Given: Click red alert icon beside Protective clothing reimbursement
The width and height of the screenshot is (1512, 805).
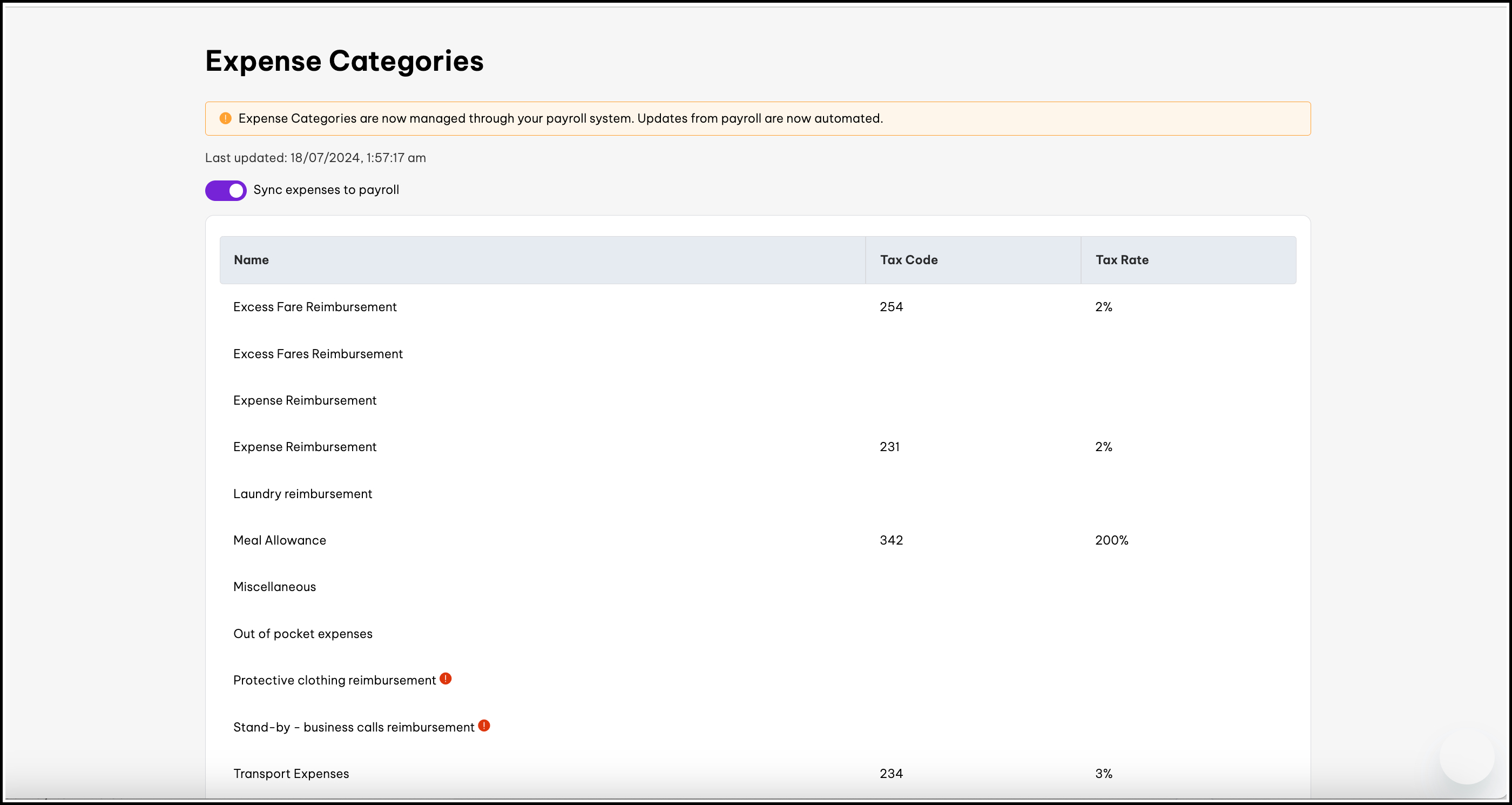Looking at the screenshot, I should (x=446, y=679).
